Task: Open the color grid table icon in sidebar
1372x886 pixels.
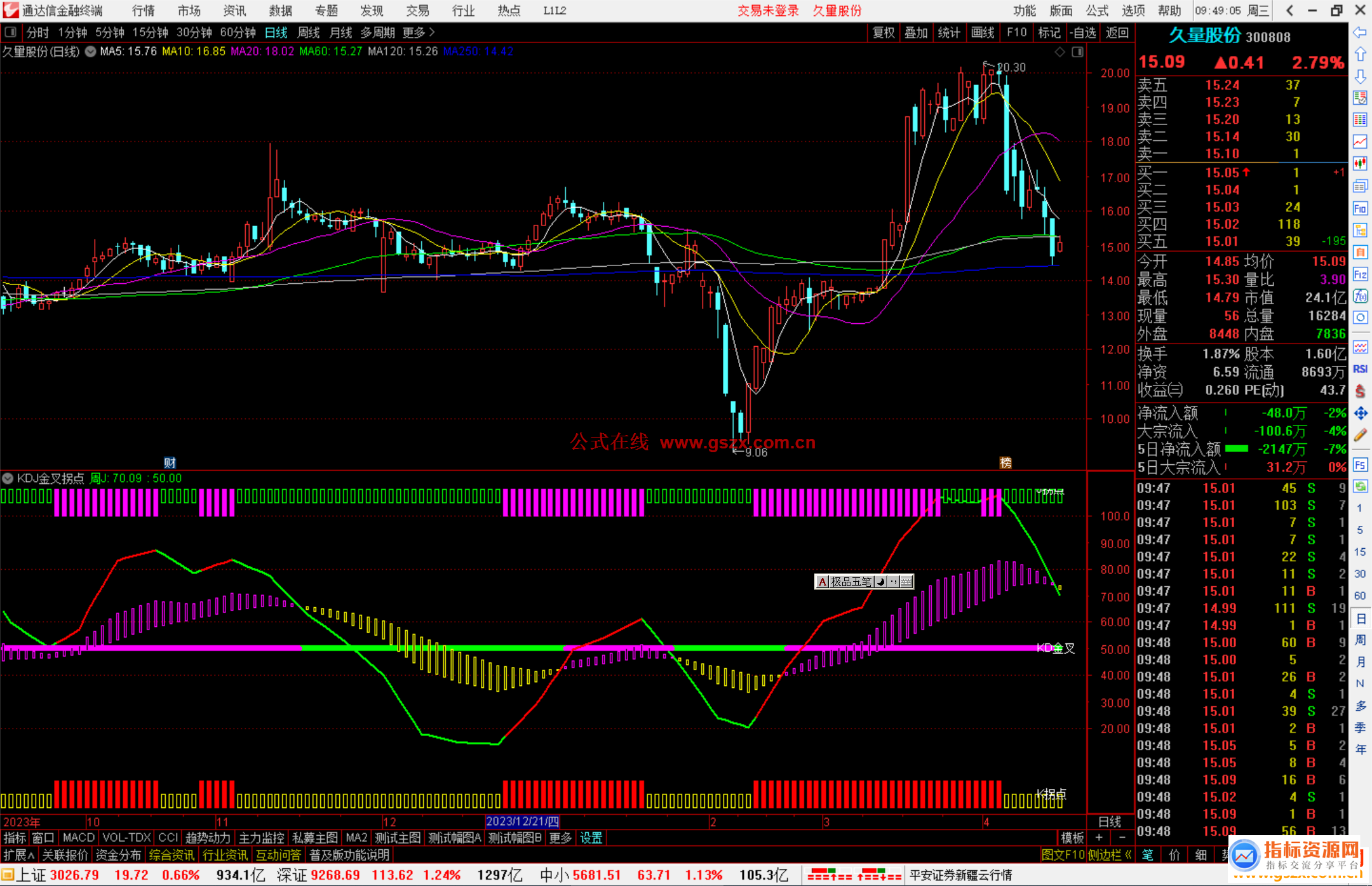Action: (x=1360, y=120)
